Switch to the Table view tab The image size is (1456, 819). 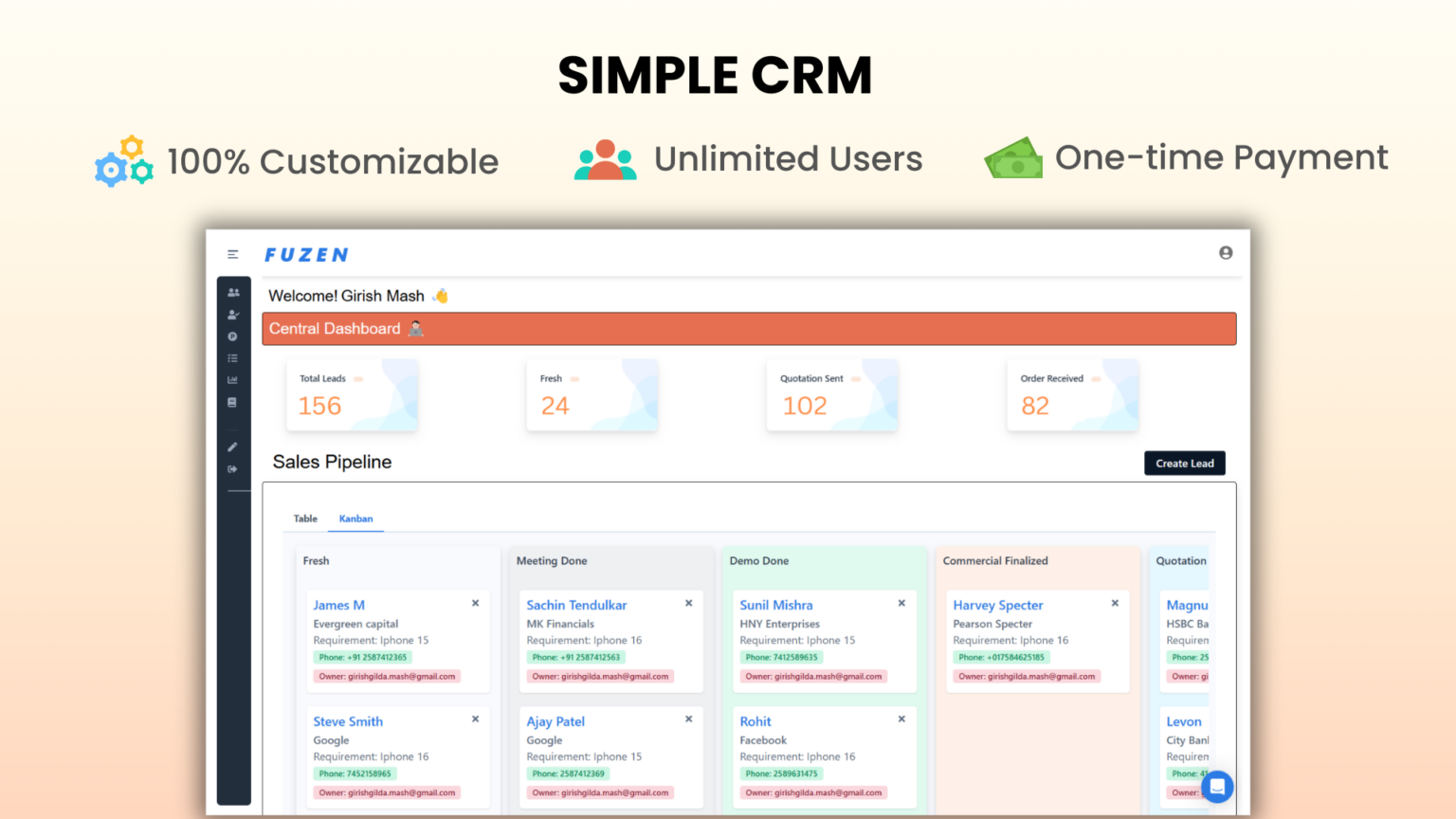(305, 519)
